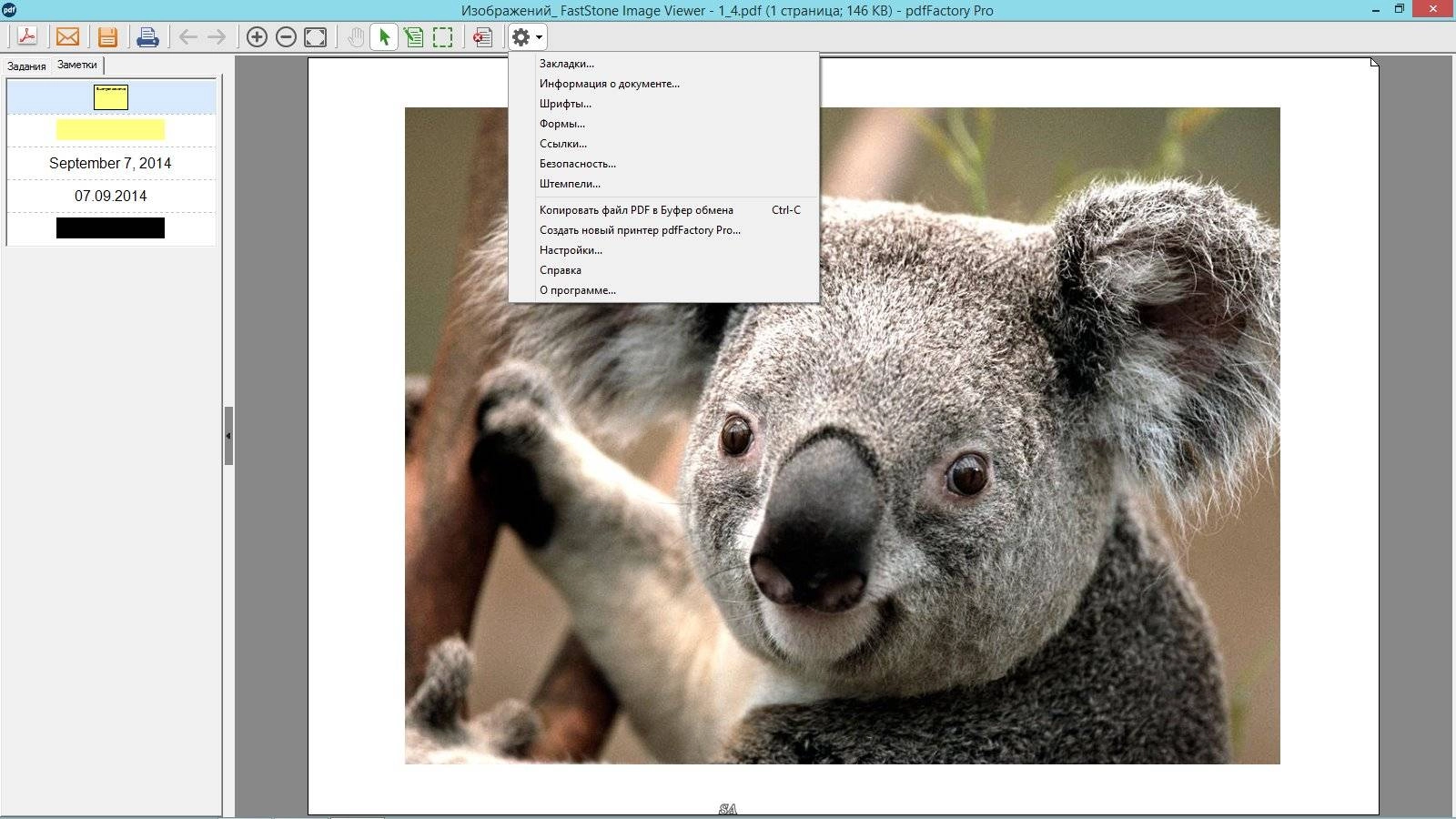Screen dimensions: 1456x819
Task: Switch to the Заметки tab
Action: (77, 65)
